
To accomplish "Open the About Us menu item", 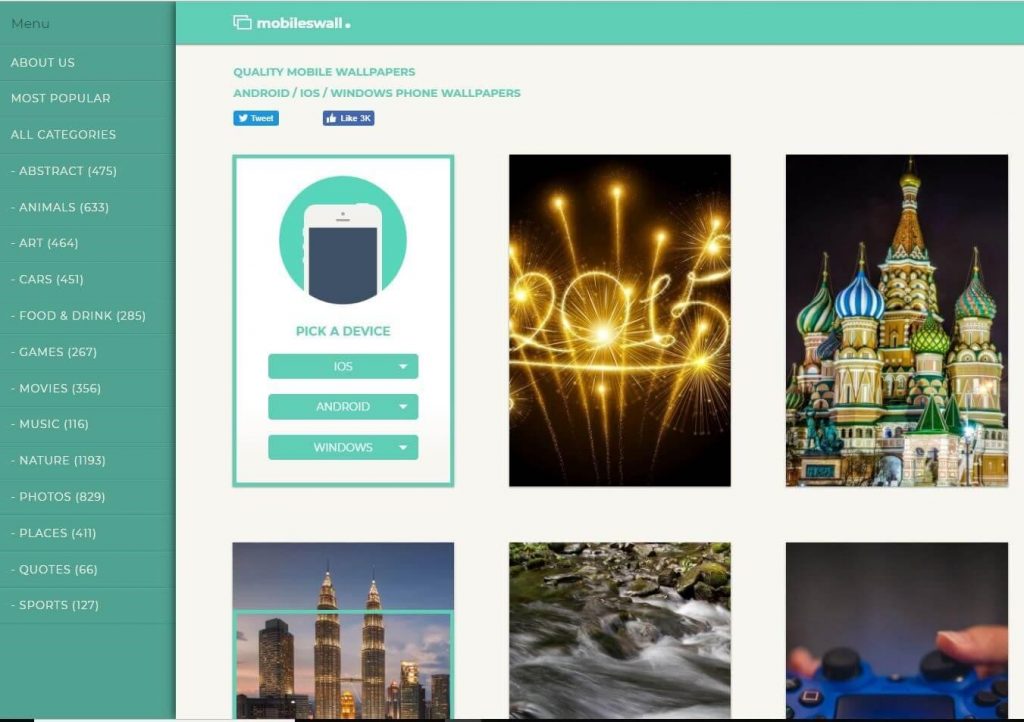I will 88,63.
